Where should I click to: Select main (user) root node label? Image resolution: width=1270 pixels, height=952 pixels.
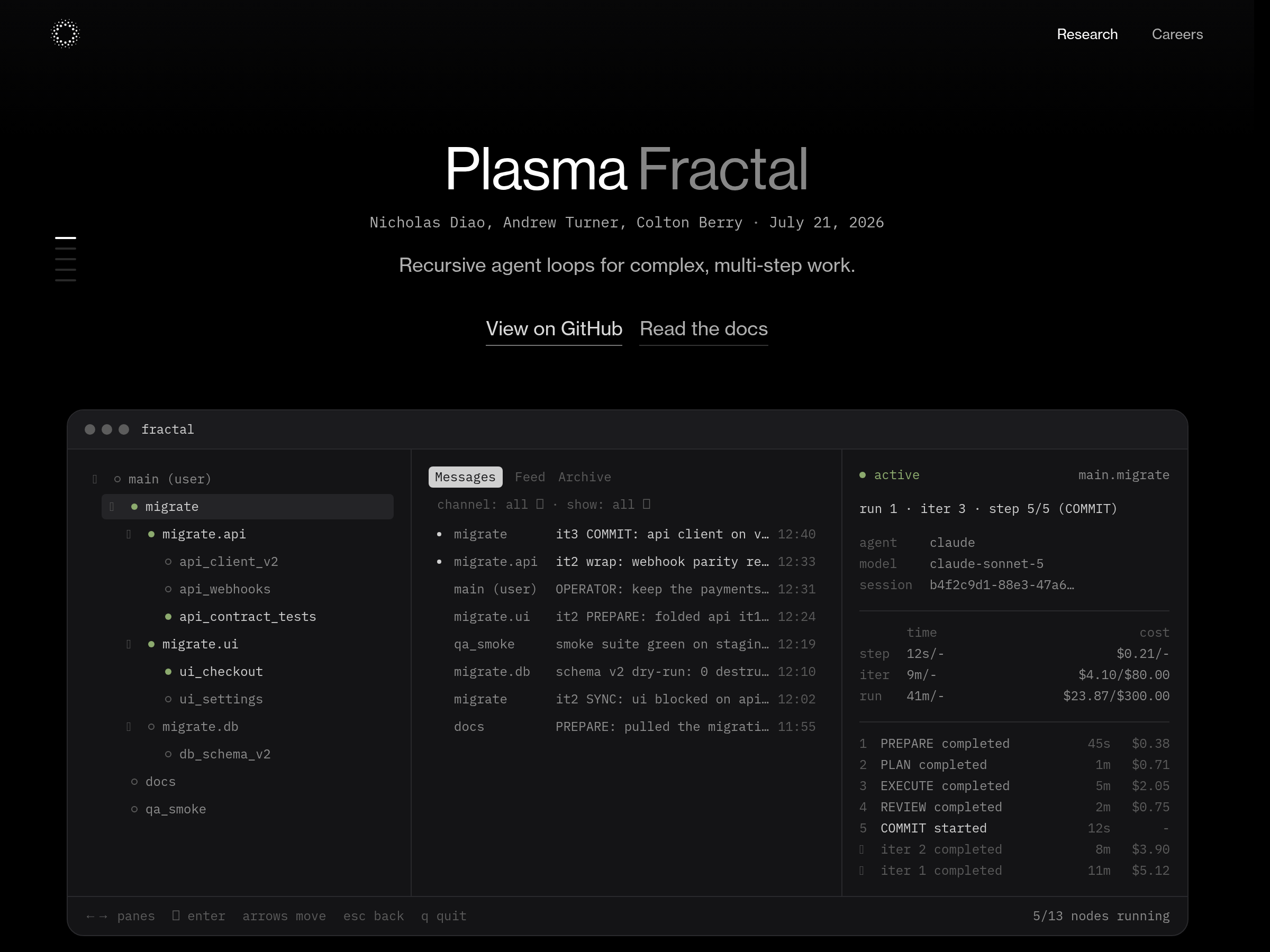pos(169,479)
